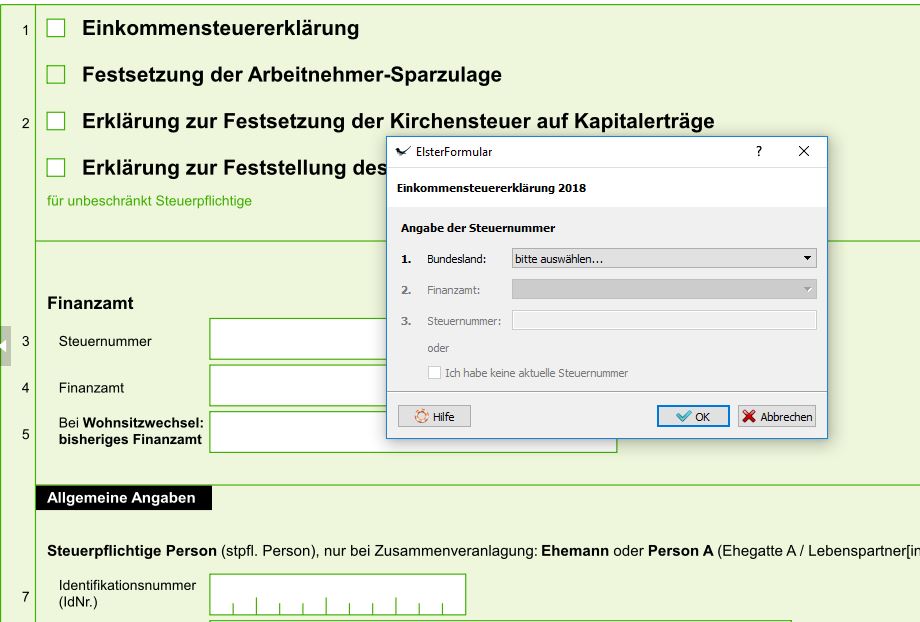Confirm the dialog with OK
The image size is (920, 622).
(693, 416)
